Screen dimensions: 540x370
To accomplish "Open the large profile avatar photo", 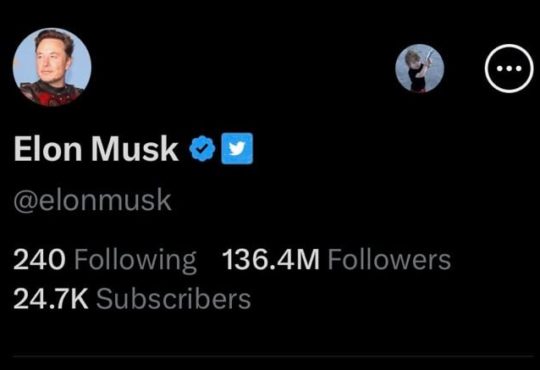I will (52, 67).
